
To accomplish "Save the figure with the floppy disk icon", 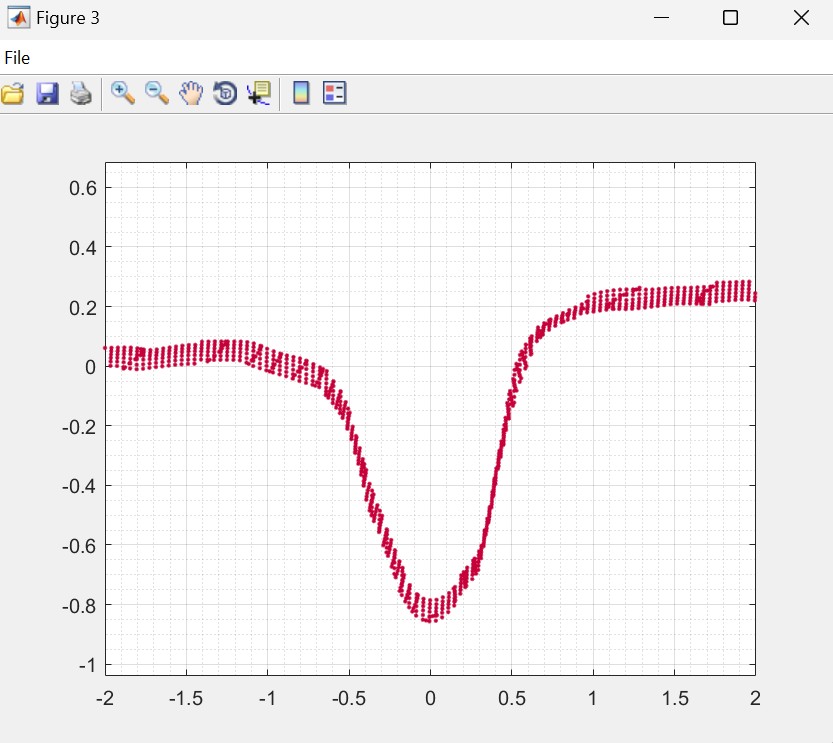I will (x=47, y=94).
